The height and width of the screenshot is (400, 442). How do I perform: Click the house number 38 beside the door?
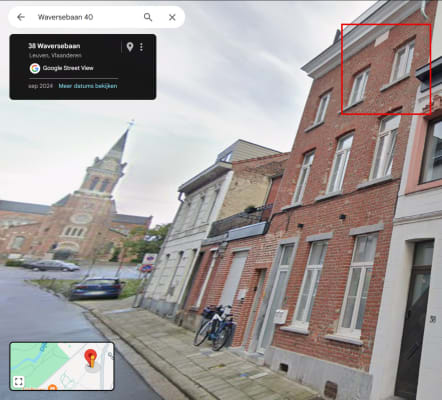[x=433, y=319]
